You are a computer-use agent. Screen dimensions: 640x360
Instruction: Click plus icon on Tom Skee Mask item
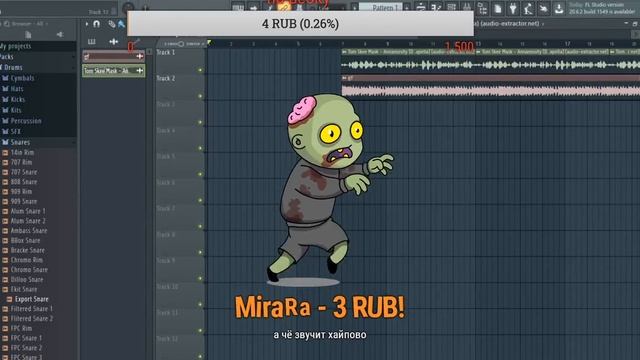pyautogui.click(x=140, y=71)
